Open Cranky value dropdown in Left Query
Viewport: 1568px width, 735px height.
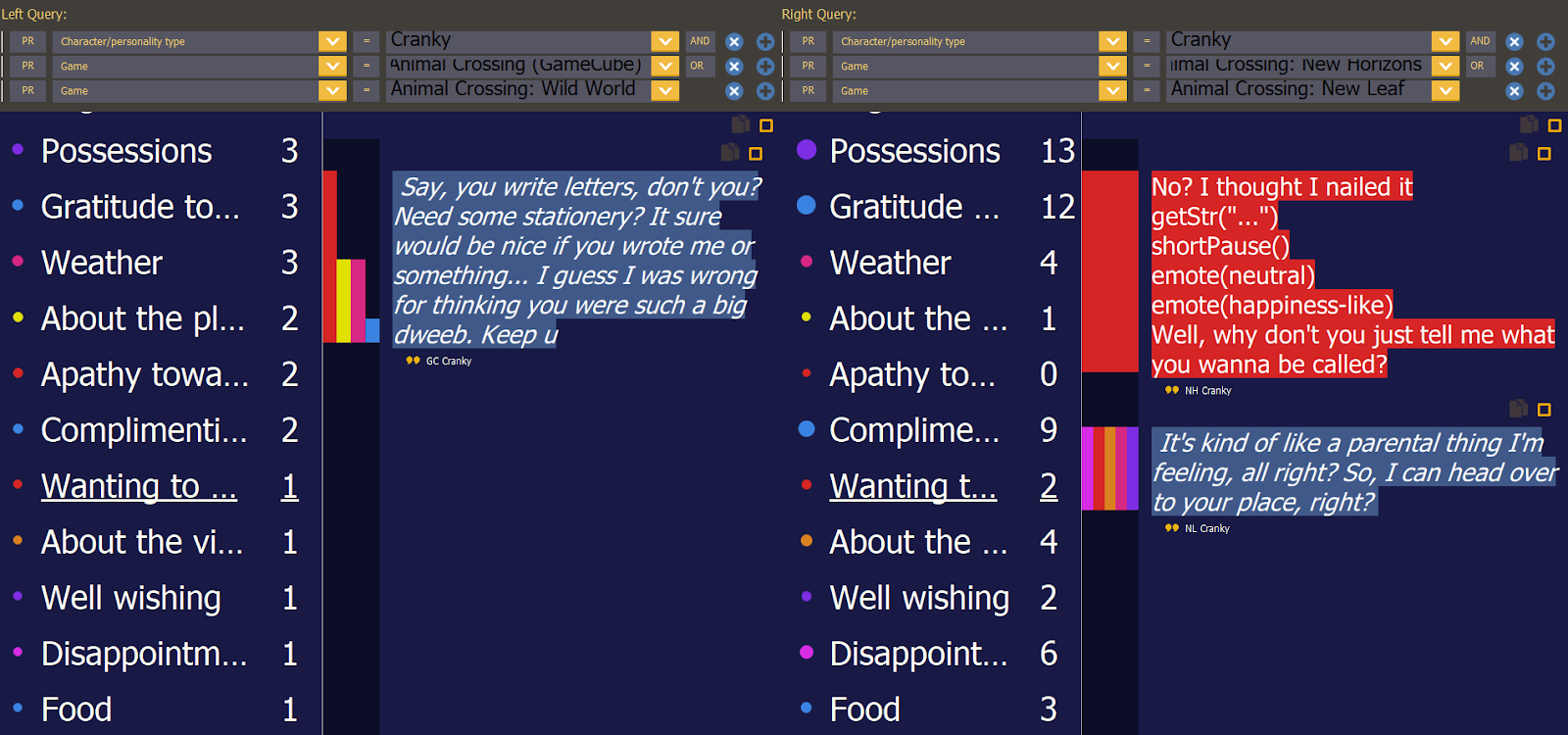pos(664,41)
